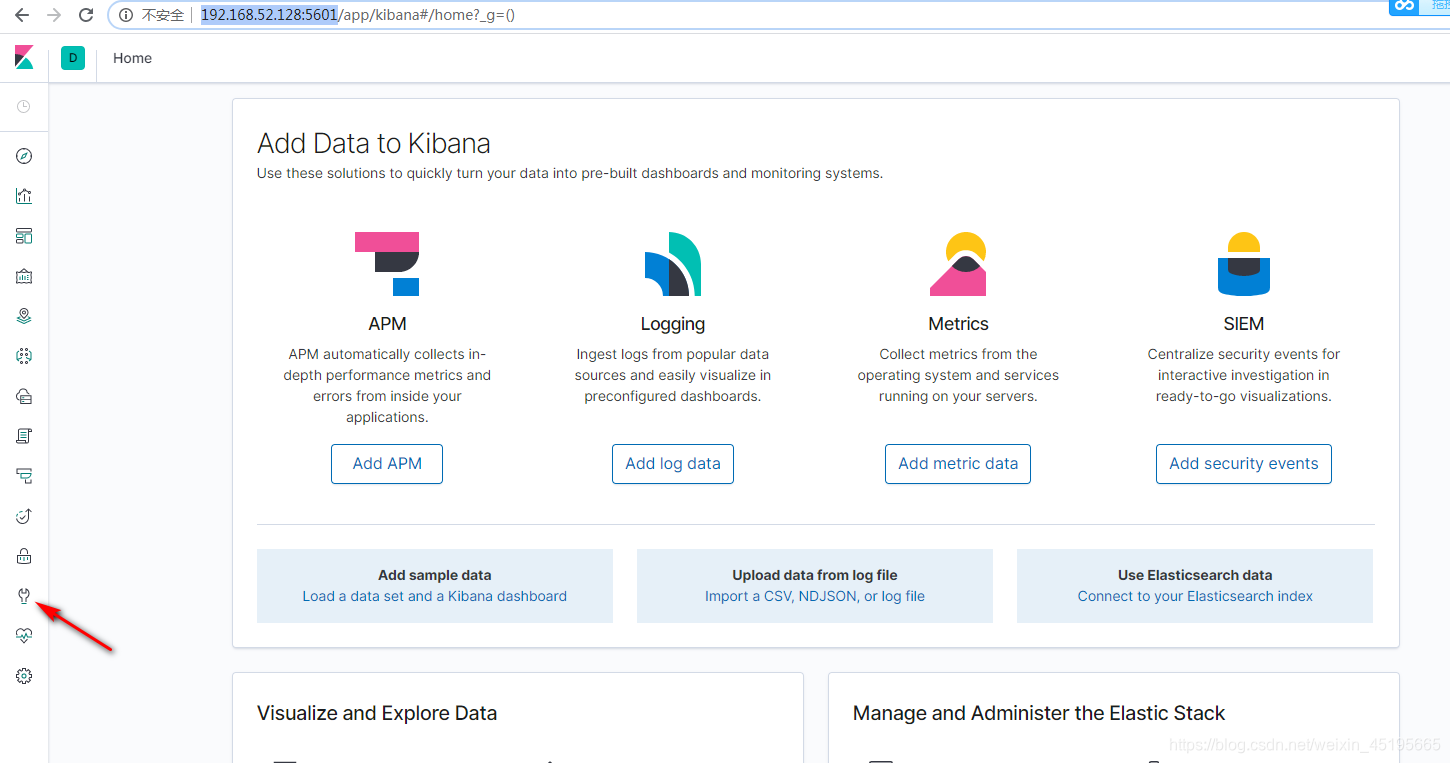
Task: Open Connect to your Elasticsearch index link
Action: tap(1195, 596)
